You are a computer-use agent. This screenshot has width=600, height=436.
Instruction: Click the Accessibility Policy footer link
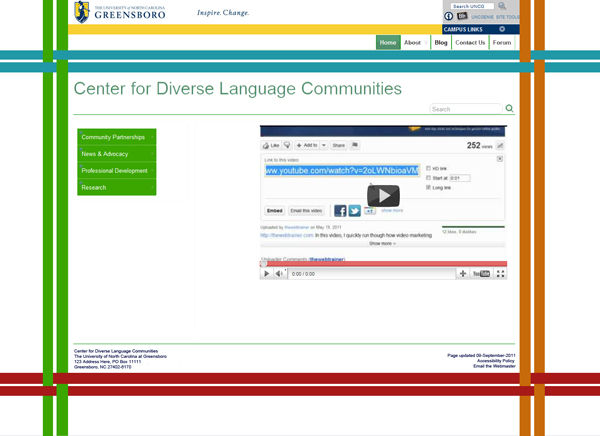click(x=496, y=361)
